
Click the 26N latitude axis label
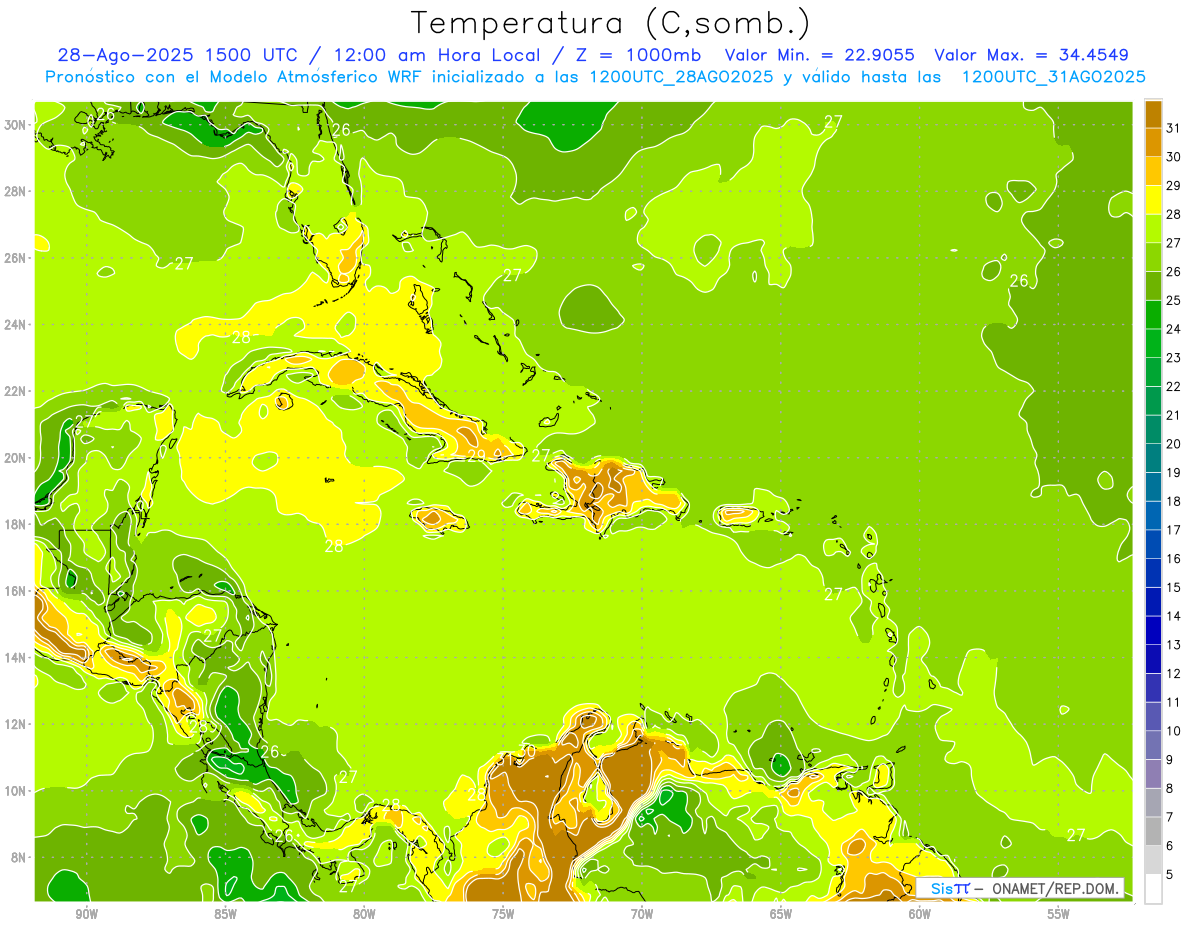tap(16, 258)
